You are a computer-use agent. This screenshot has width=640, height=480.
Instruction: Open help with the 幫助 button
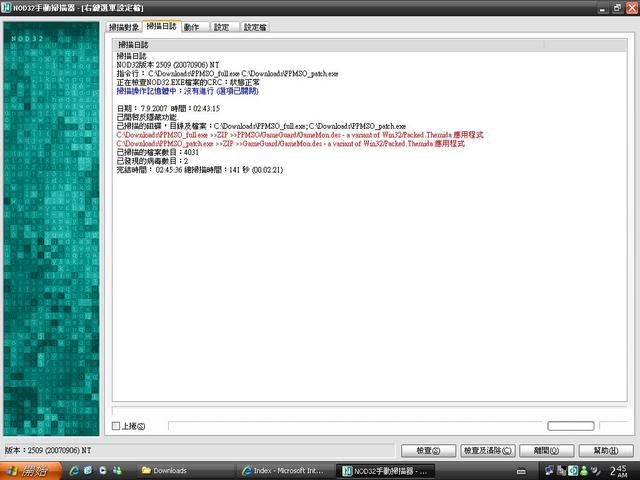click(x=606, y=450)
